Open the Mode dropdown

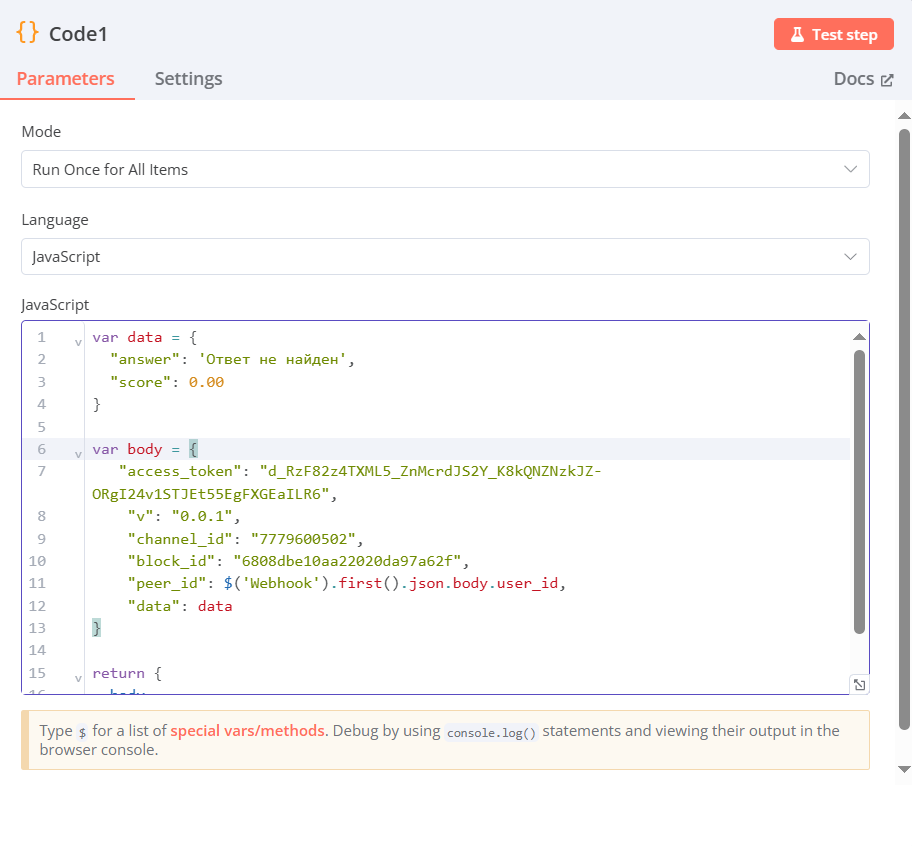pyautogui.click(x=445, y=169)
